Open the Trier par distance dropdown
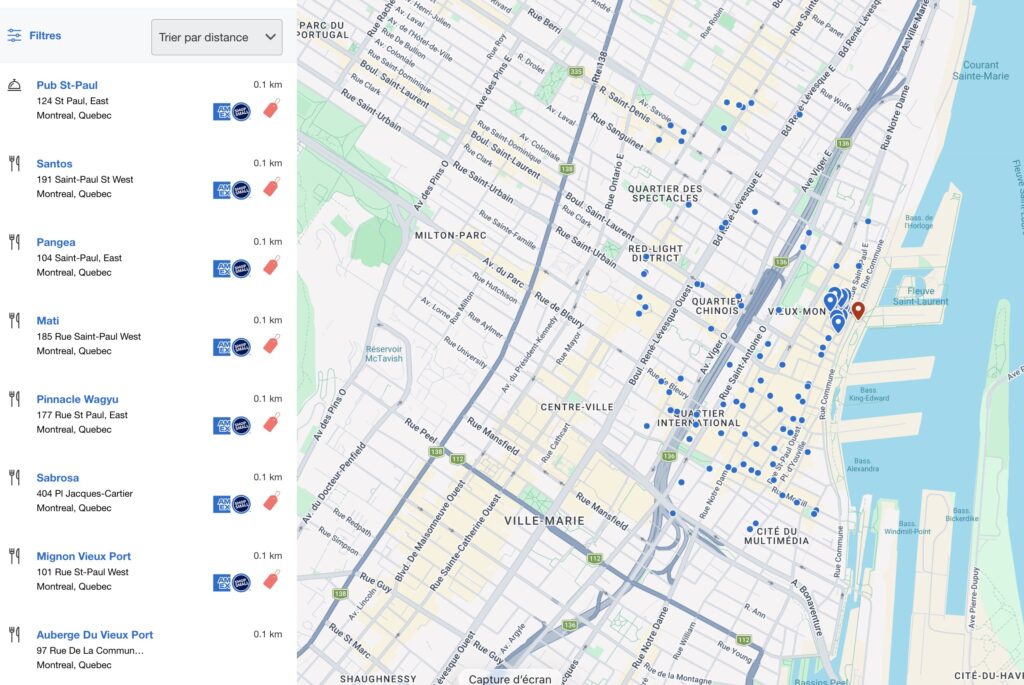Image resolution: width=1024 pixels, height=685 pixels. [217, 37]
